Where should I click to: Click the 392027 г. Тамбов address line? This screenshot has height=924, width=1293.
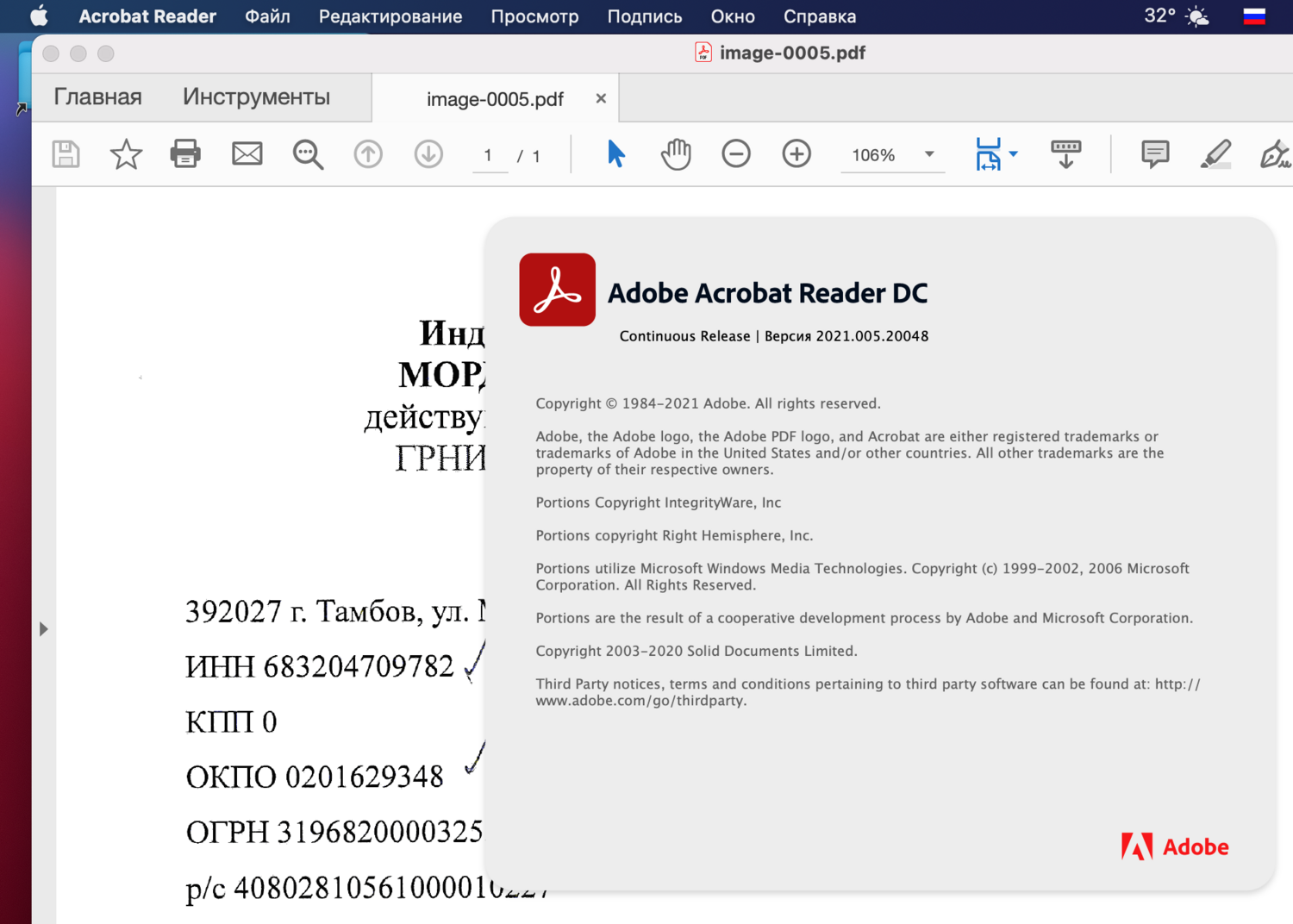coord(334,611)
